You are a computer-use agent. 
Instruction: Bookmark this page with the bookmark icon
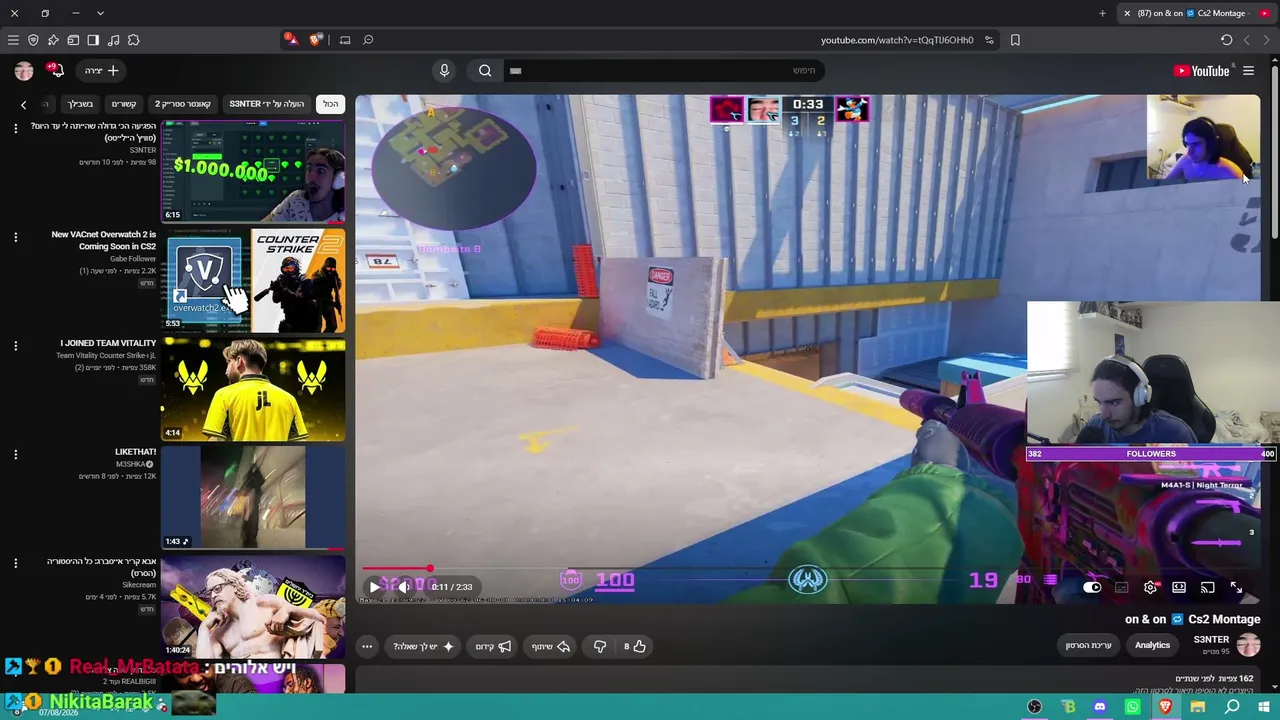(x=1015, y=40)
